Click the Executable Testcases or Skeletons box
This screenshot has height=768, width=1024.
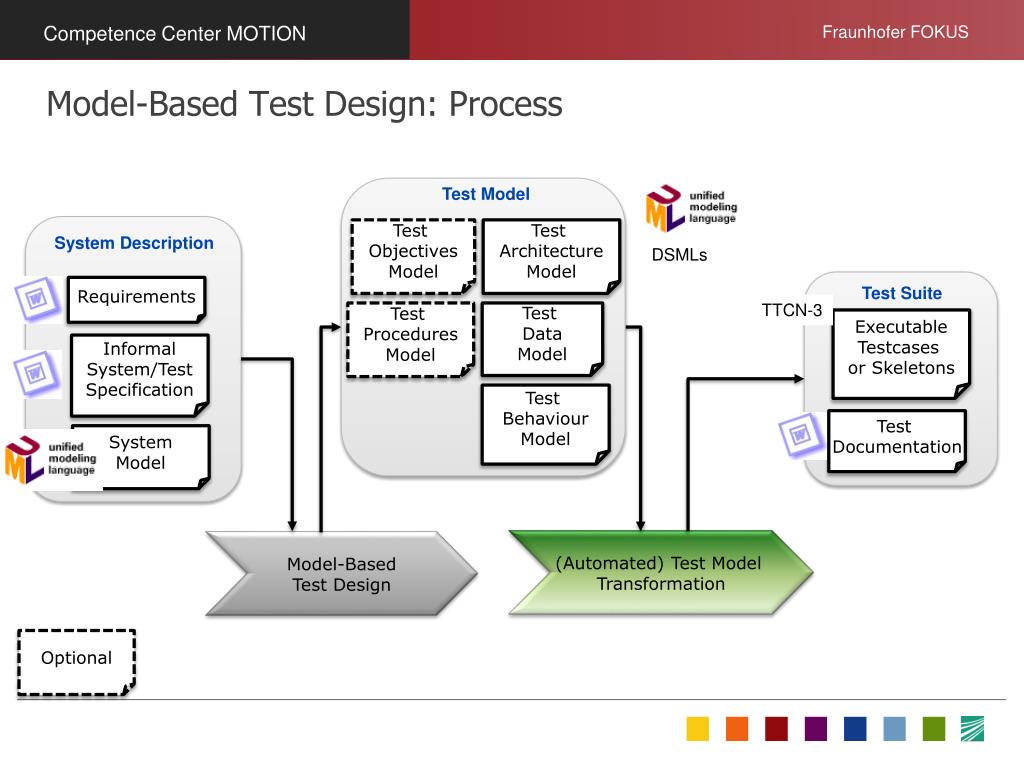[901, 353]
